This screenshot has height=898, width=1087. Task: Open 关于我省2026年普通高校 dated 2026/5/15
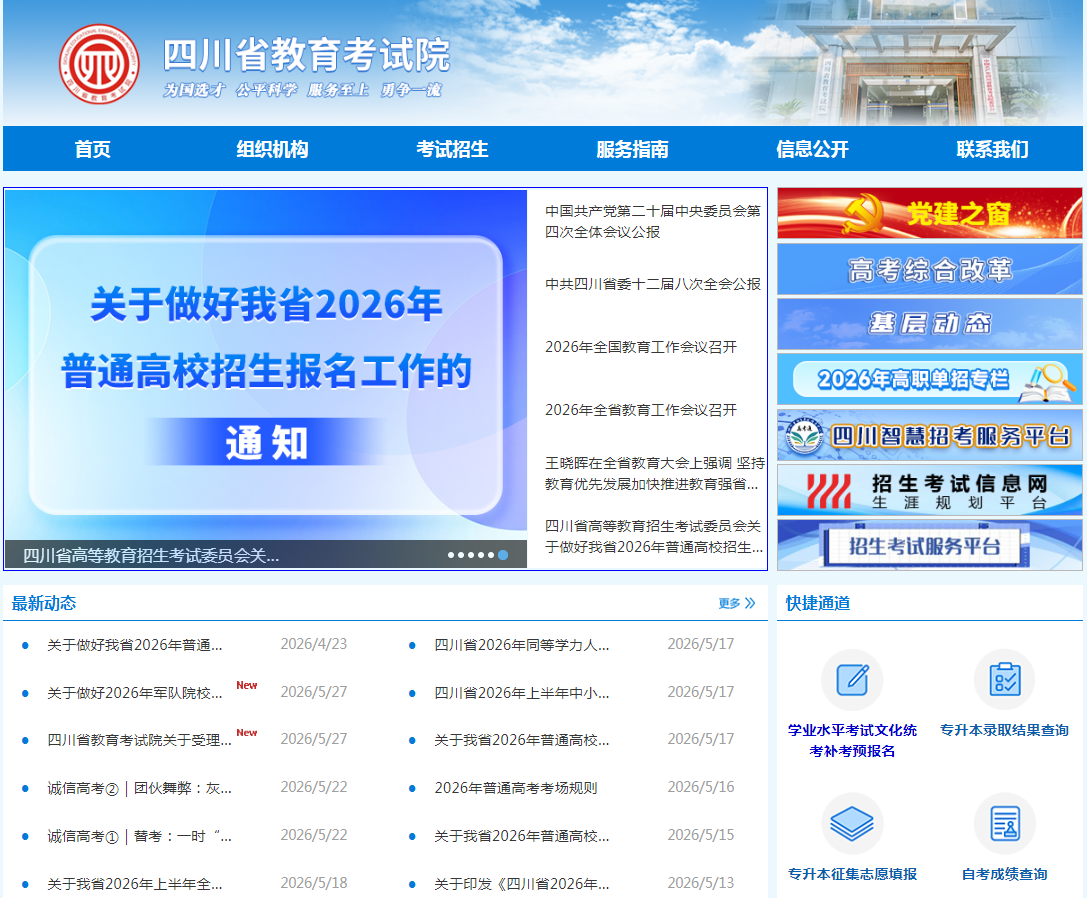(522, 836)
